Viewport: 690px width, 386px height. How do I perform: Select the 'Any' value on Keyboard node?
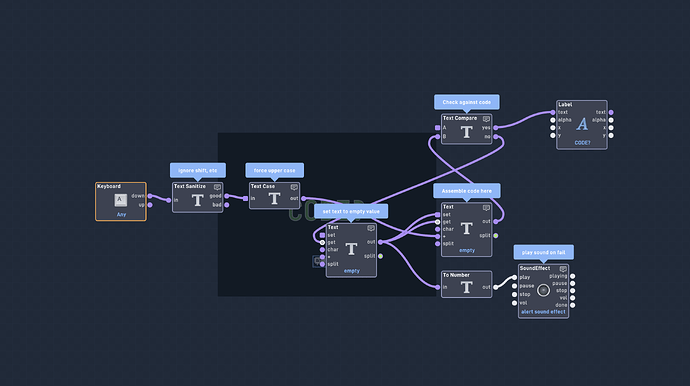tap(121, 214)
